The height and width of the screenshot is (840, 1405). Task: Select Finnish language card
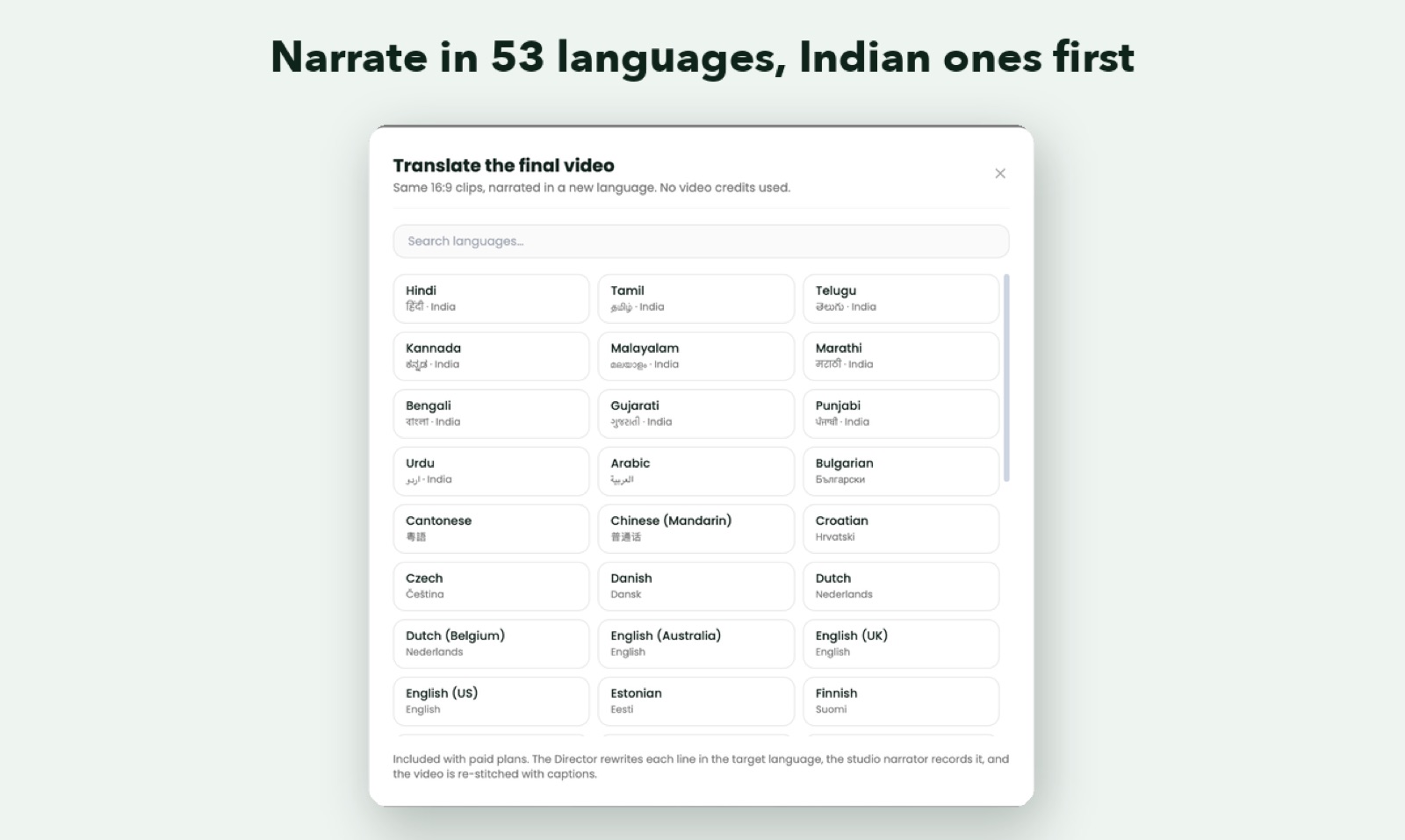901,700
